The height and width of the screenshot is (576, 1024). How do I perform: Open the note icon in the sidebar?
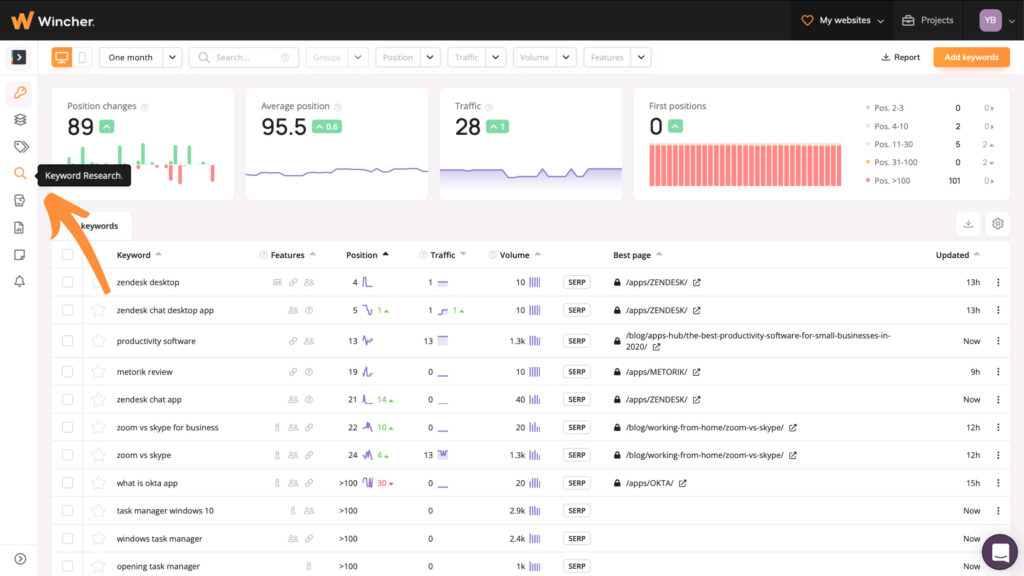point(20,255)
